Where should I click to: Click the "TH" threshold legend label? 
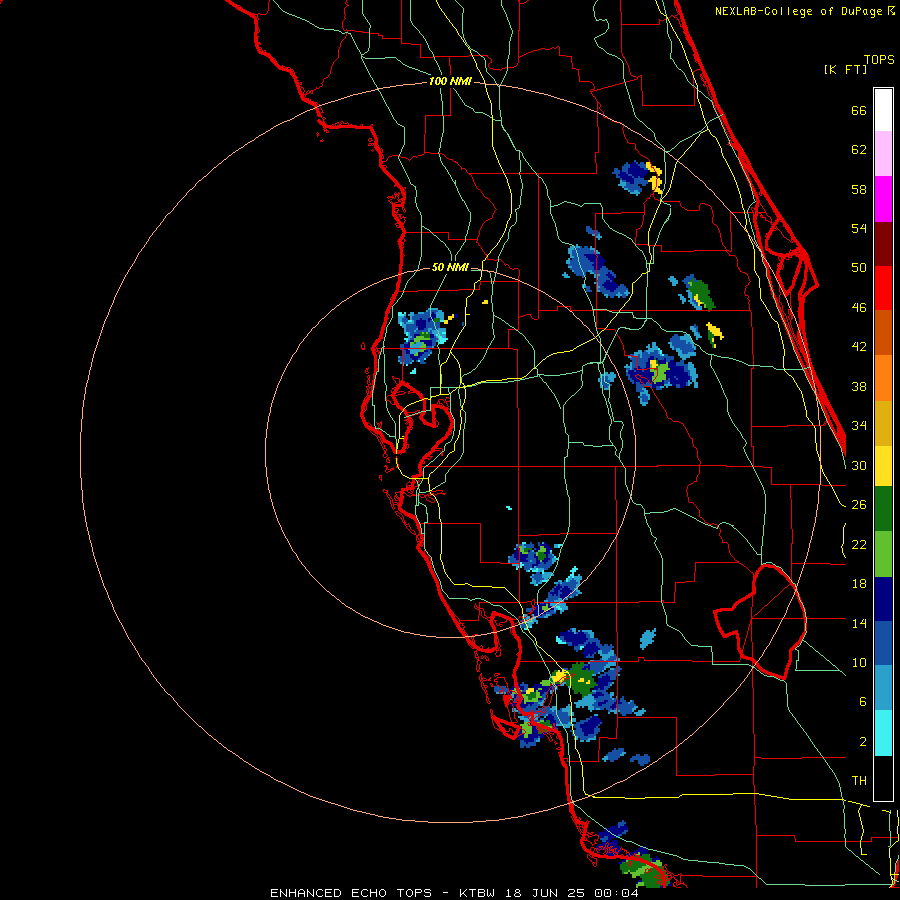tap(859, 781)
